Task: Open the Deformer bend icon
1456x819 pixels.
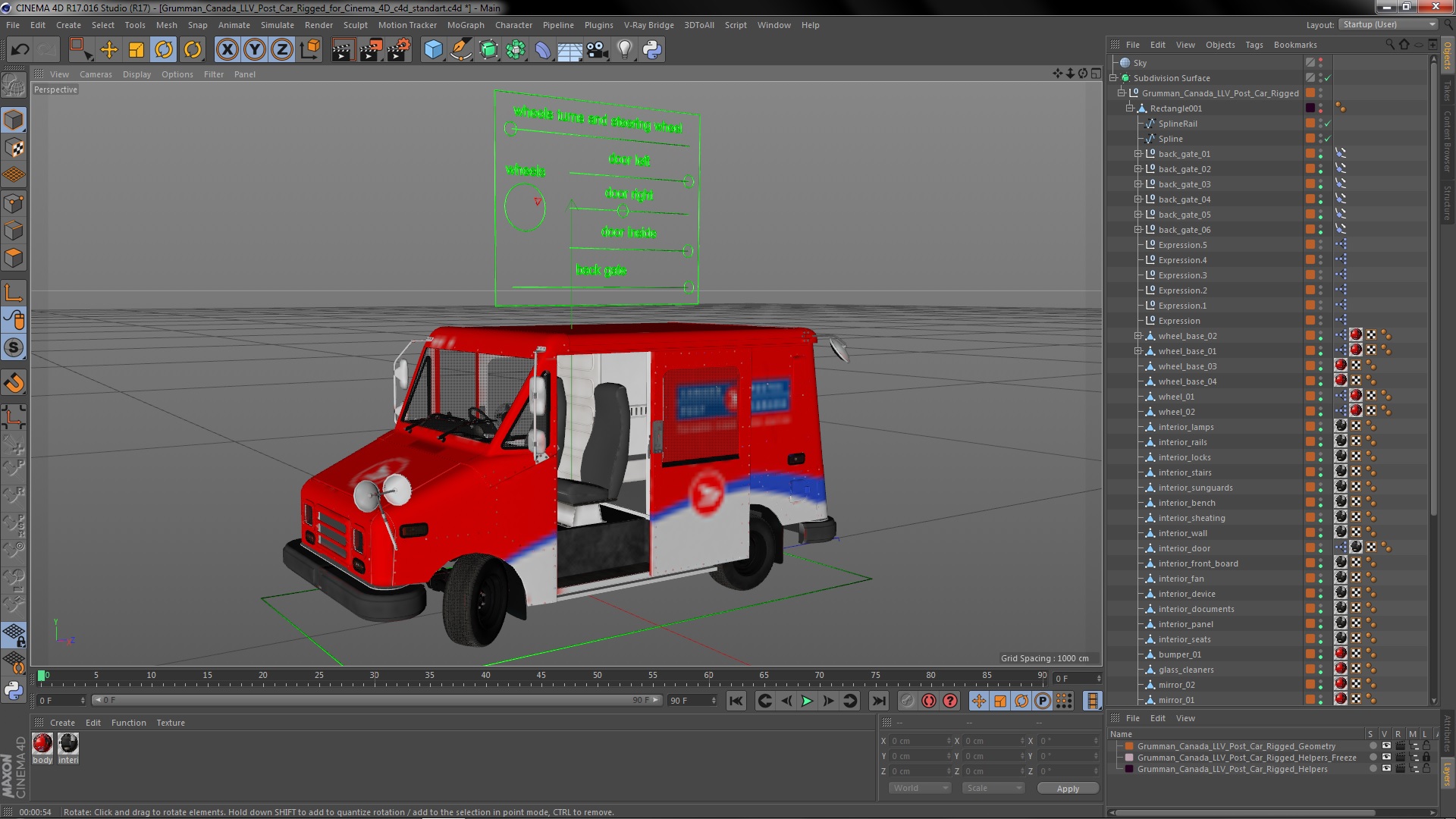Action: 543,50
